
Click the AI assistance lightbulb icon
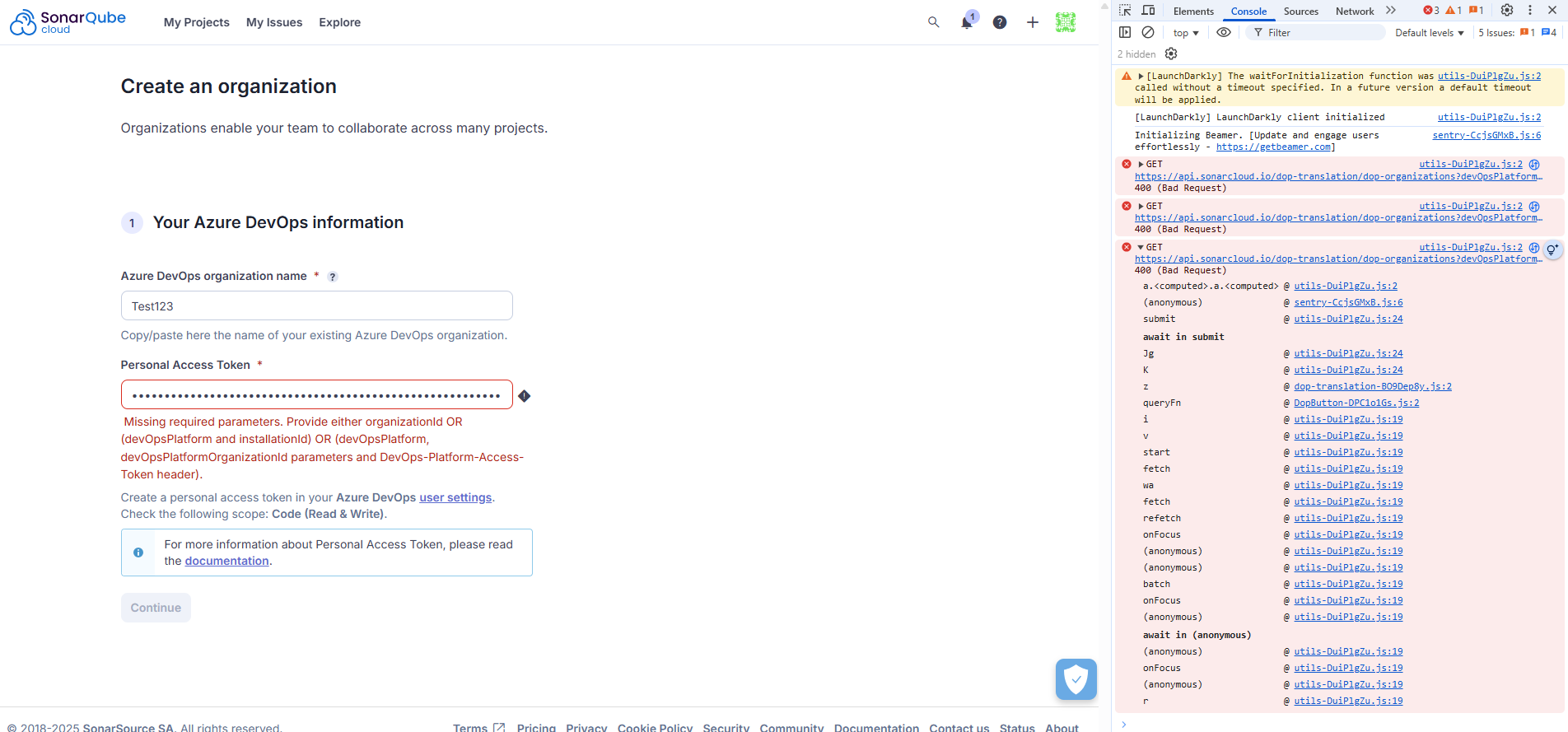(1552, 249)
